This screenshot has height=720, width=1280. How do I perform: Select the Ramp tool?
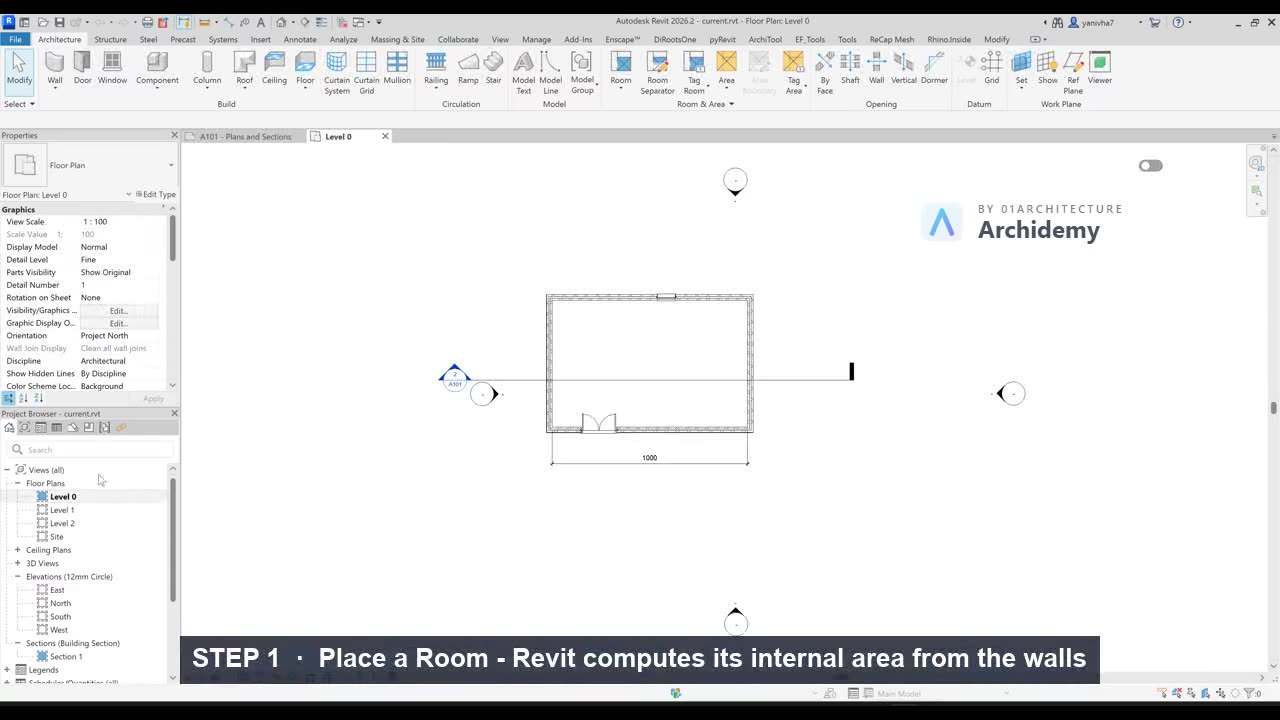[468, 68]
